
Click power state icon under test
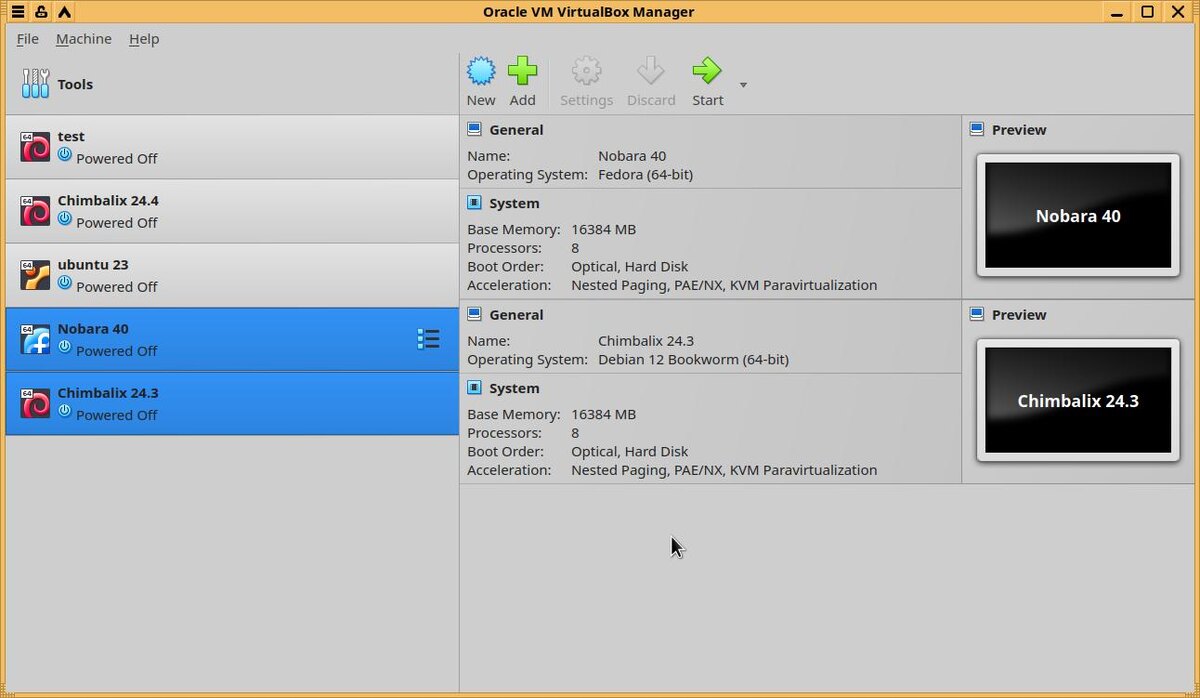click(x=65, y=155)
